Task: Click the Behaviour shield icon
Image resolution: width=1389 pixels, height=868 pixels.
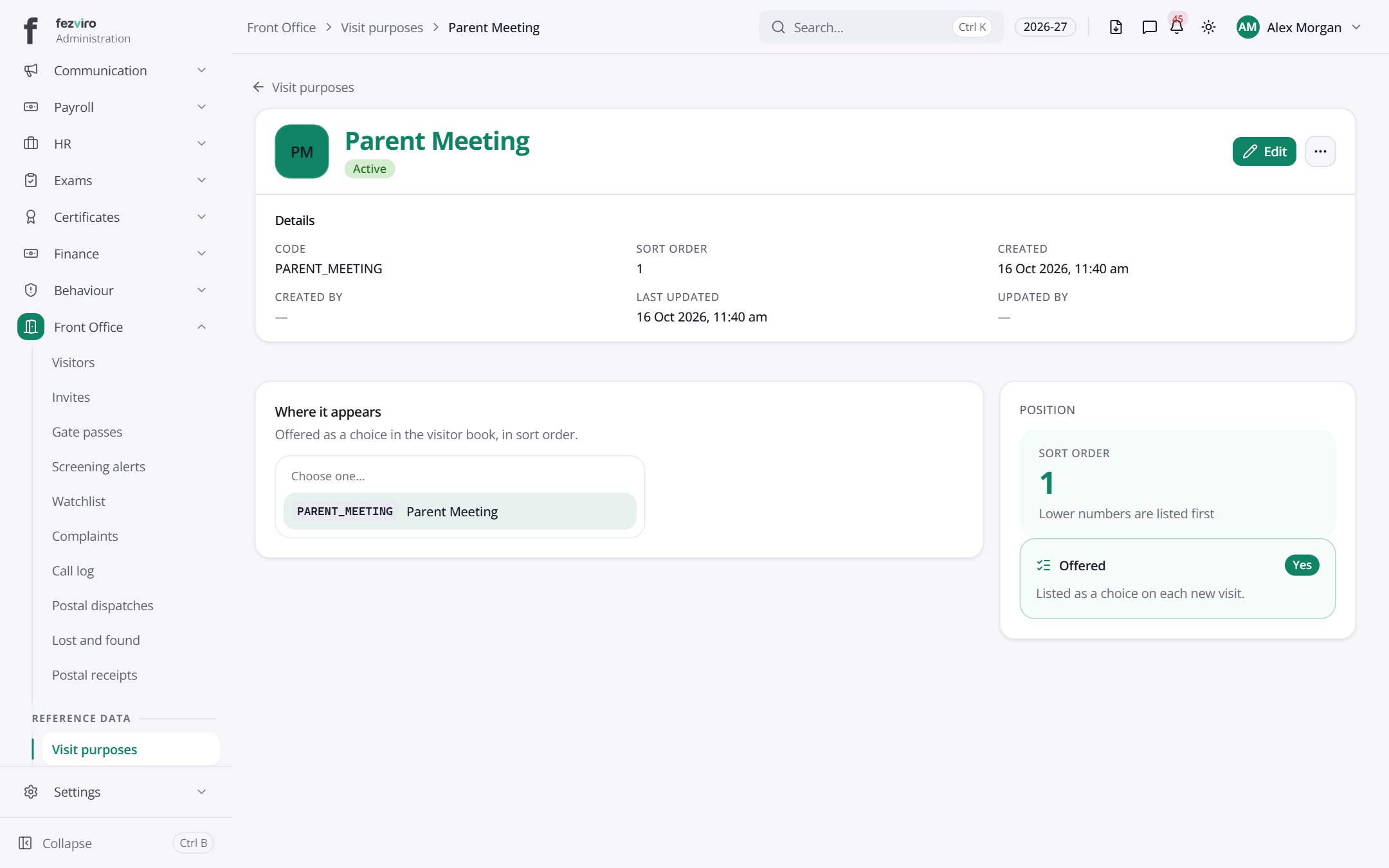Action: [x=31, y=291]
